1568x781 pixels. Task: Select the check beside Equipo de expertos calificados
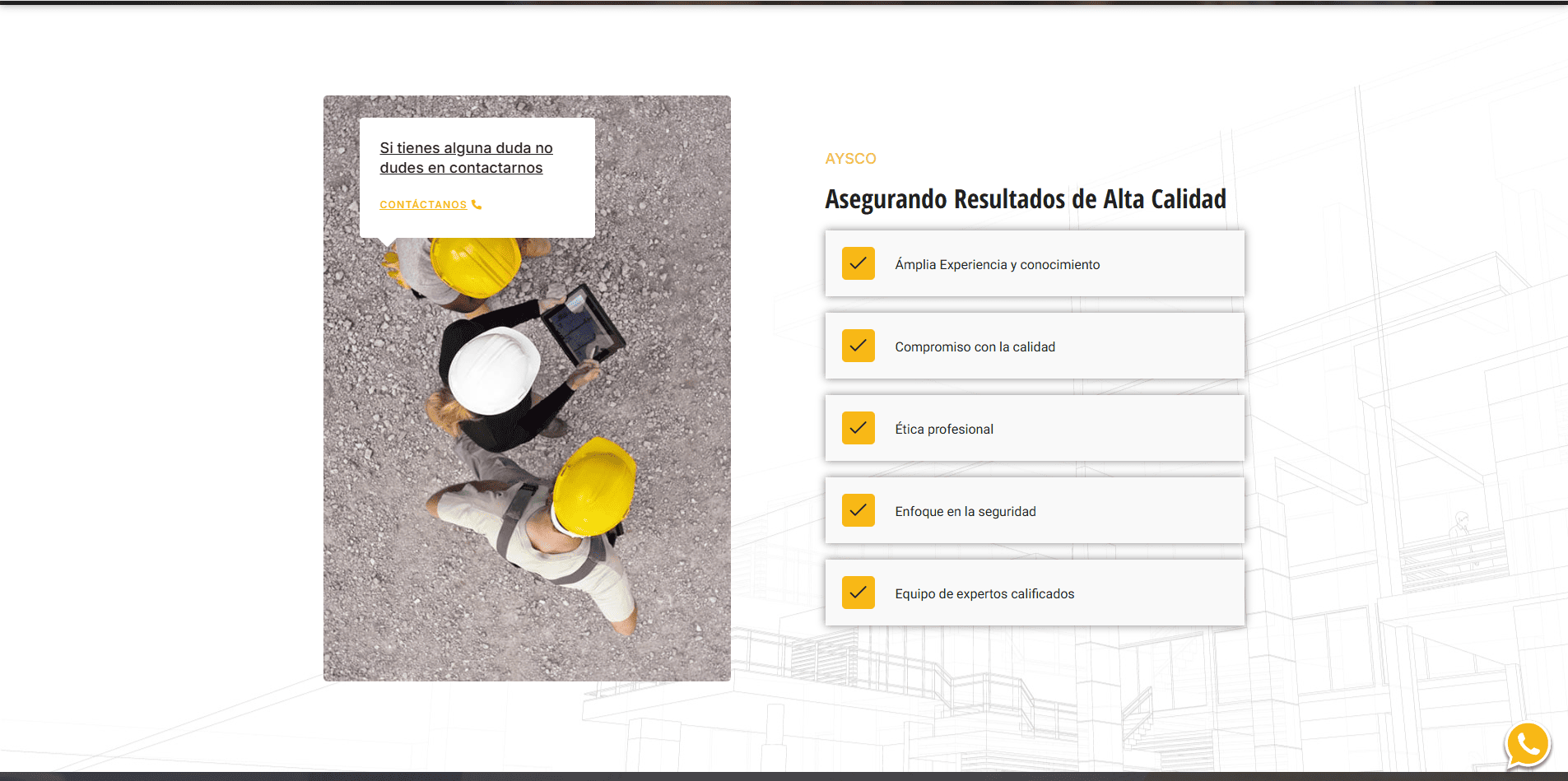tap(858, 593)
